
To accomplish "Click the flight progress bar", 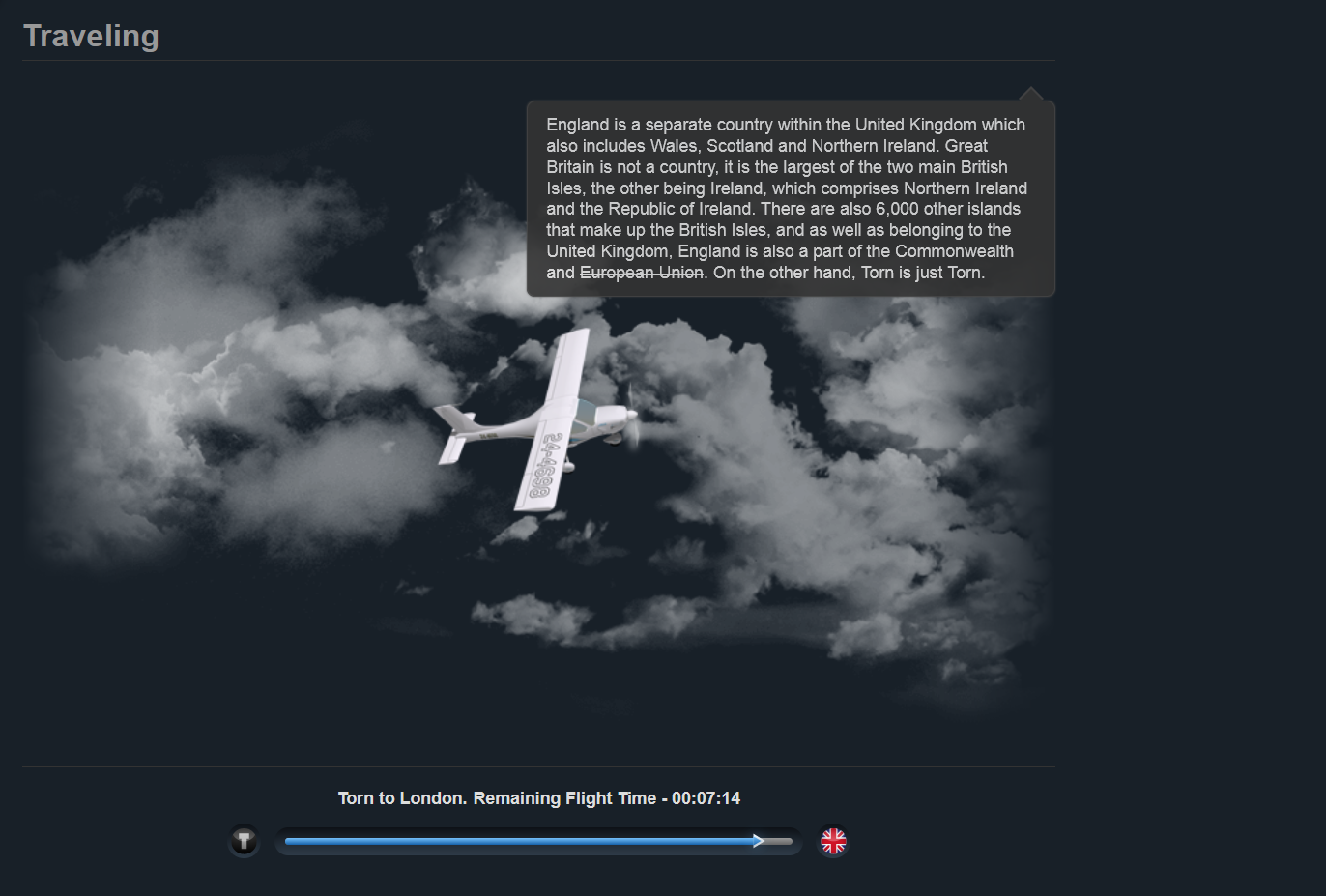I will click(538, 841).
